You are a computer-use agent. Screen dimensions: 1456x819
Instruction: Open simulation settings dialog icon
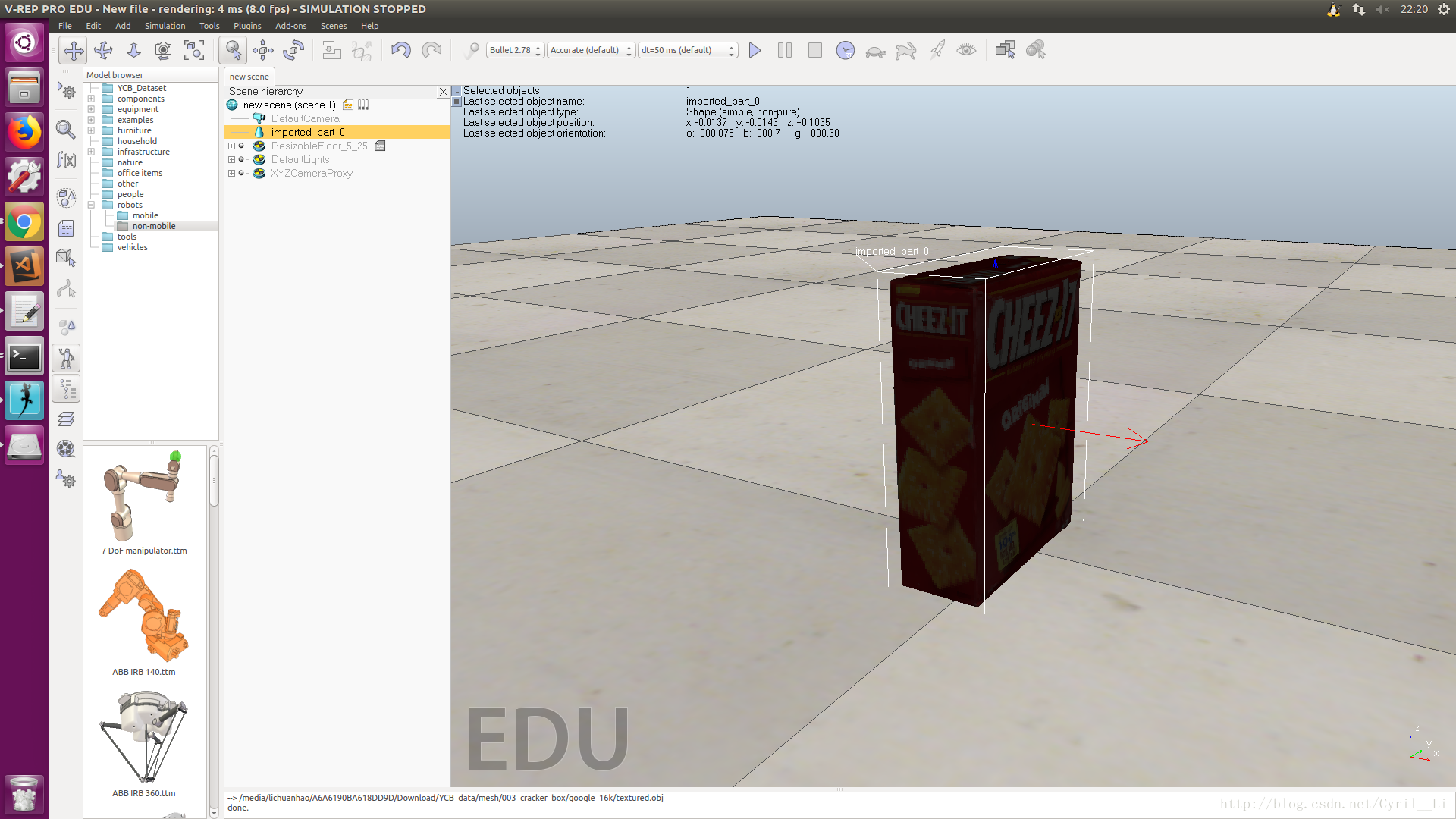[x=66, y=91]
